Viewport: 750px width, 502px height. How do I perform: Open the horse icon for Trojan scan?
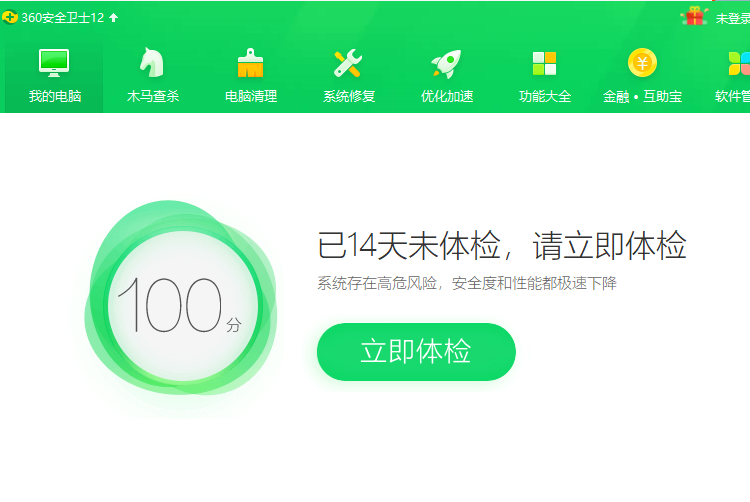pyautogui.click(x=152, y=63)
